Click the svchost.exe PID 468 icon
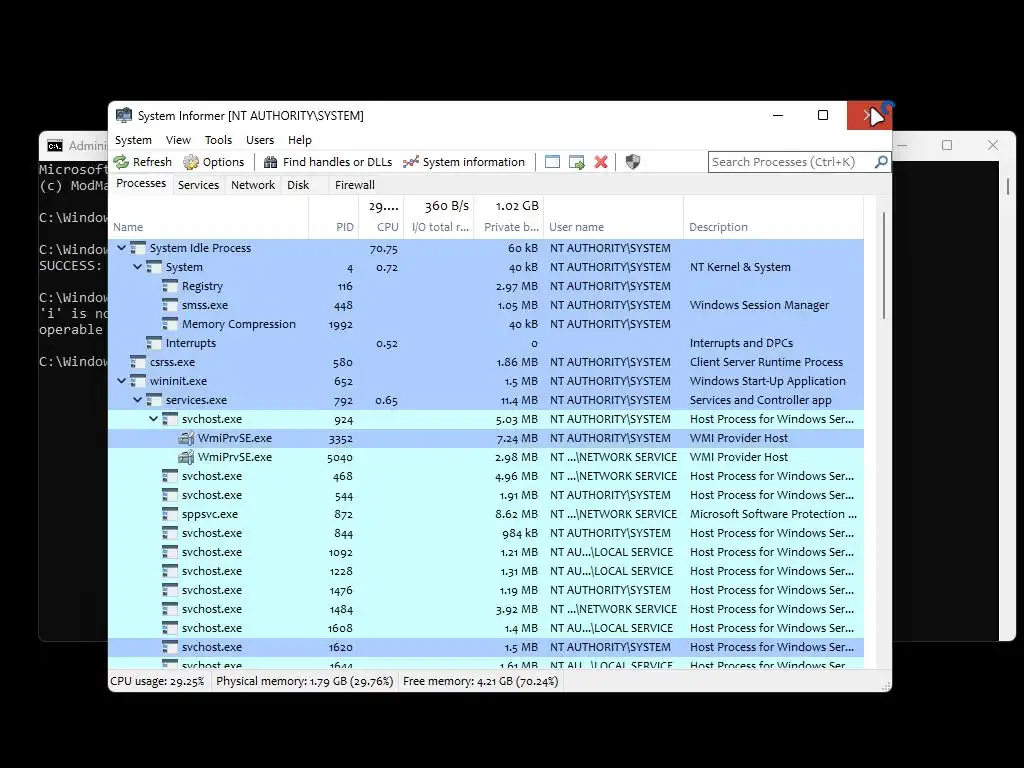The width and height of the screenshot is (1024, 768). [x=170, y=476]
